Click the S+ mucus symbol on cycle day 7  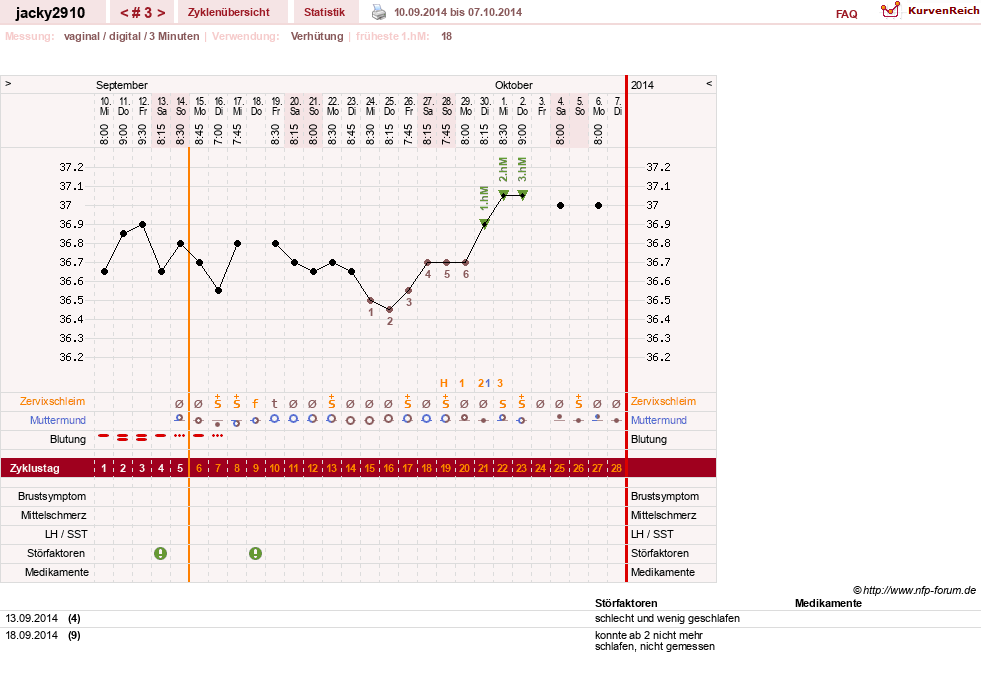click(218, 402)
